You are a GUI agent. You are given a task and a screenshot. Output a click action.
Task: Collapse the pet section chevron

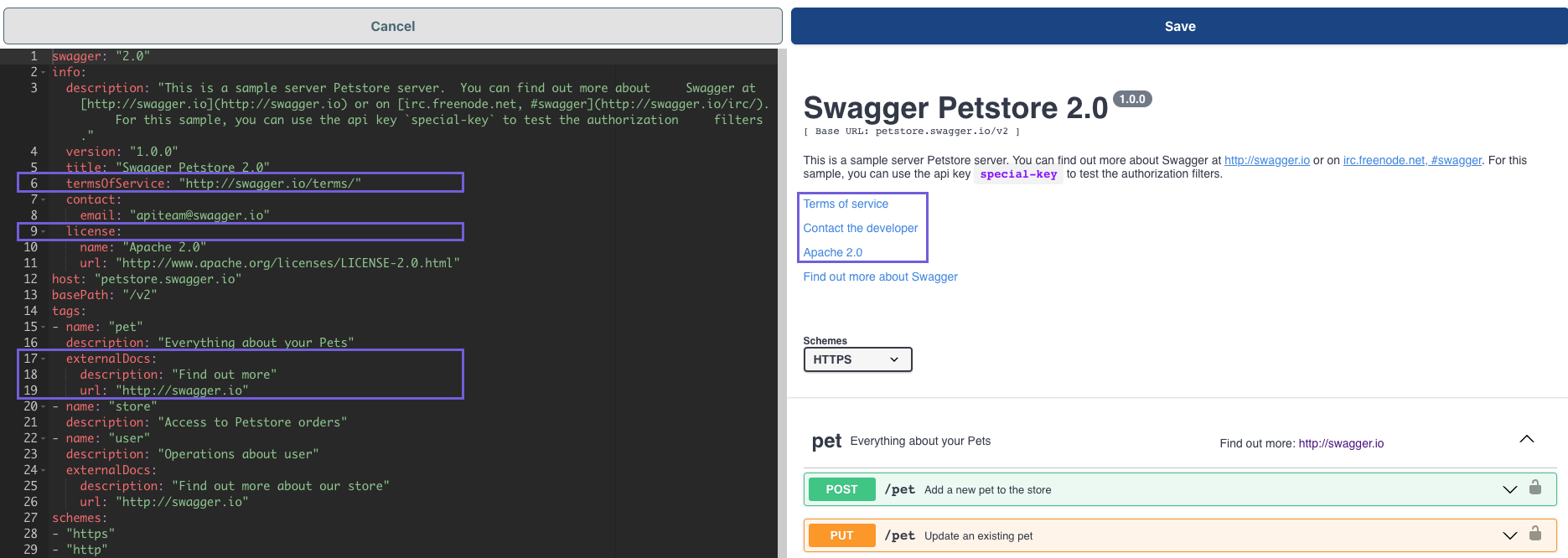click(1527, 439)
